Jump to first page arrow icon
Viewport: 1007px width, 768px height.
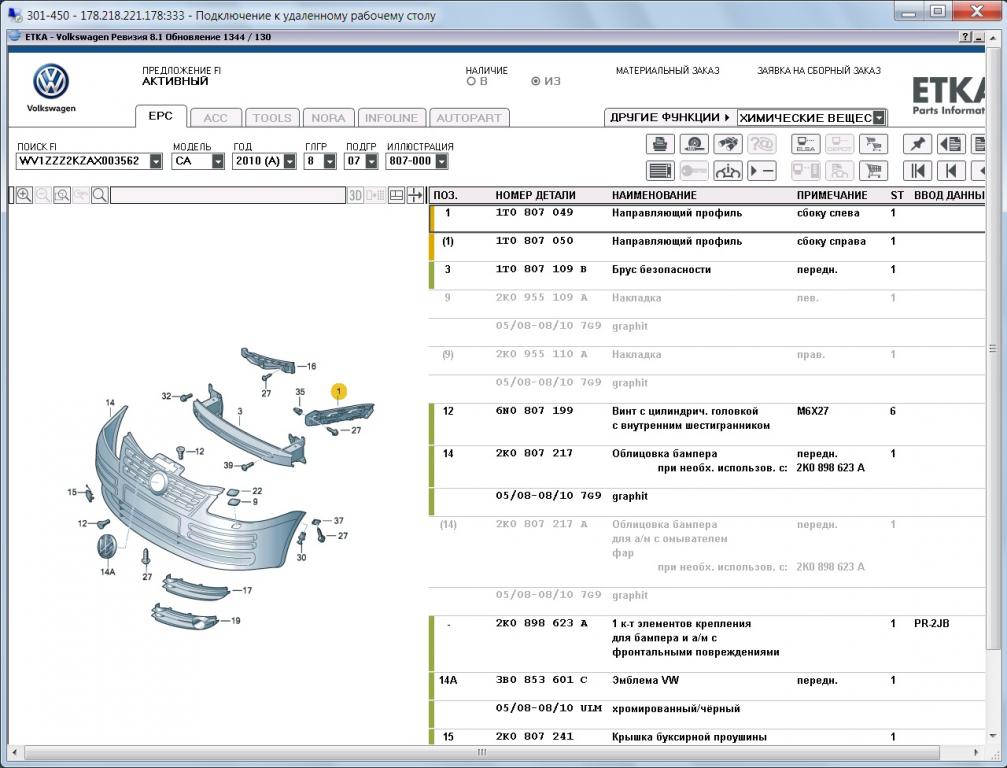(x=917, y=171)
